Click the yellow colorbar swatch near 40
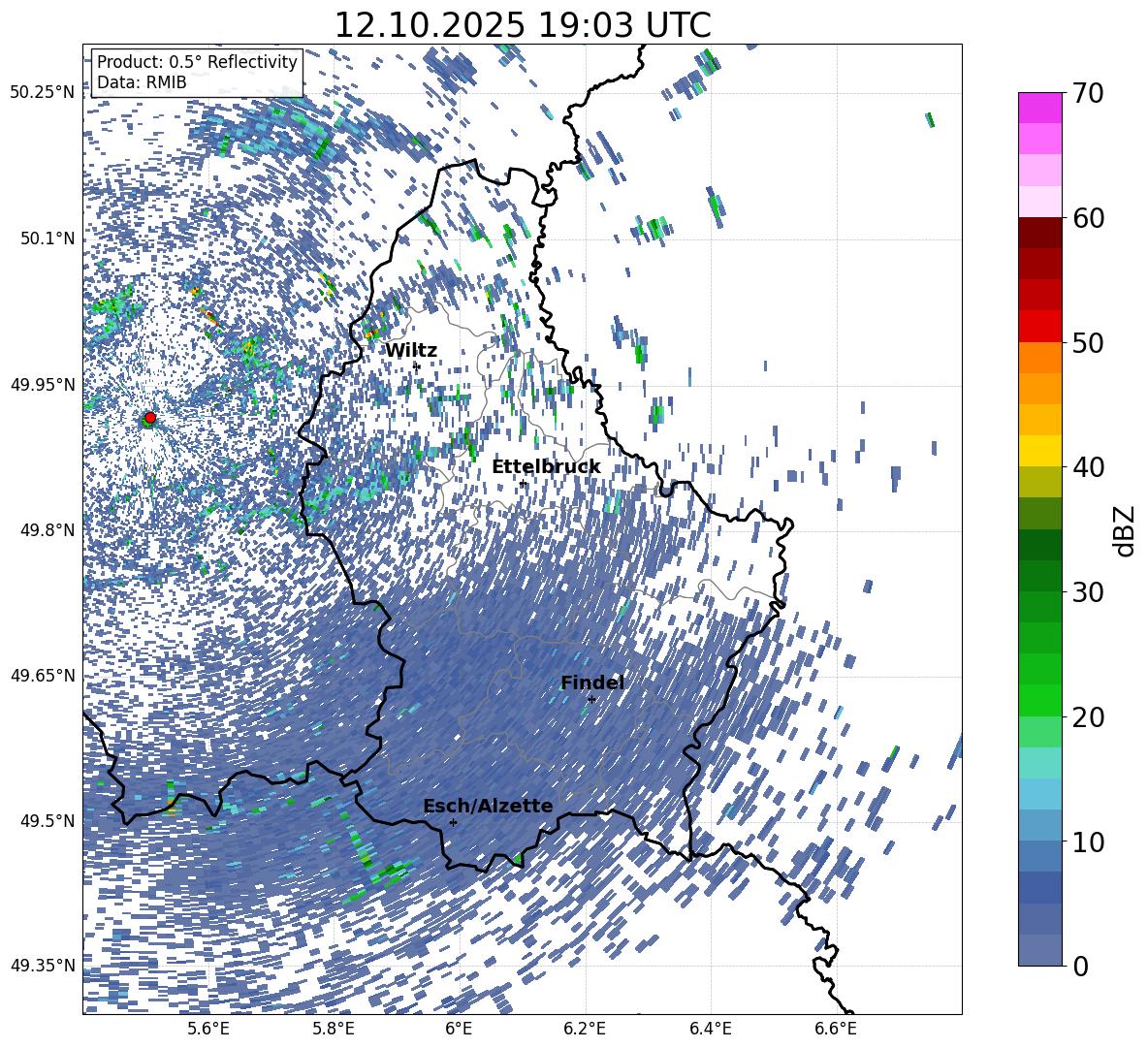1148x1048 pixels. [x=1039, y=451]
